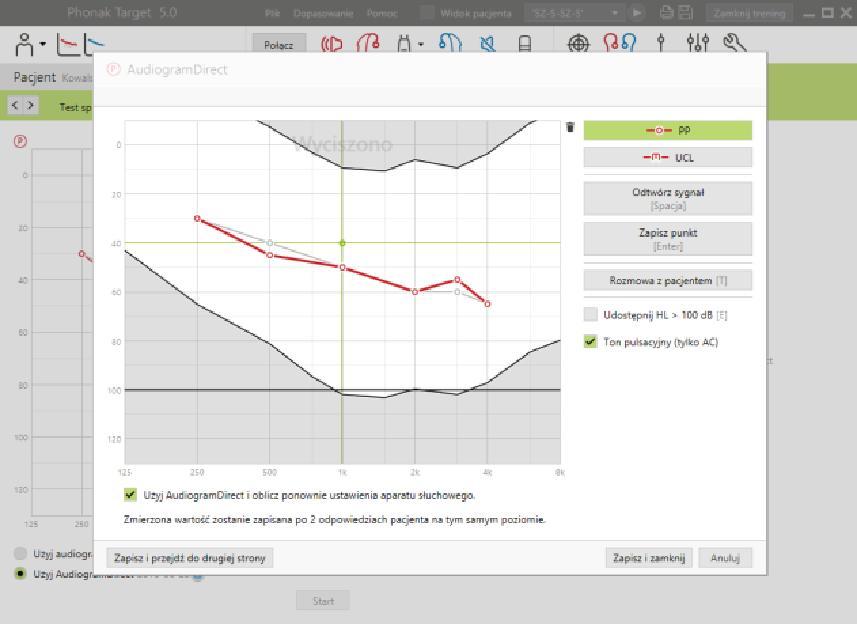Click the save diskette icon in title bar
Screen dimensions: 857x624
click(x=685, y=12)
